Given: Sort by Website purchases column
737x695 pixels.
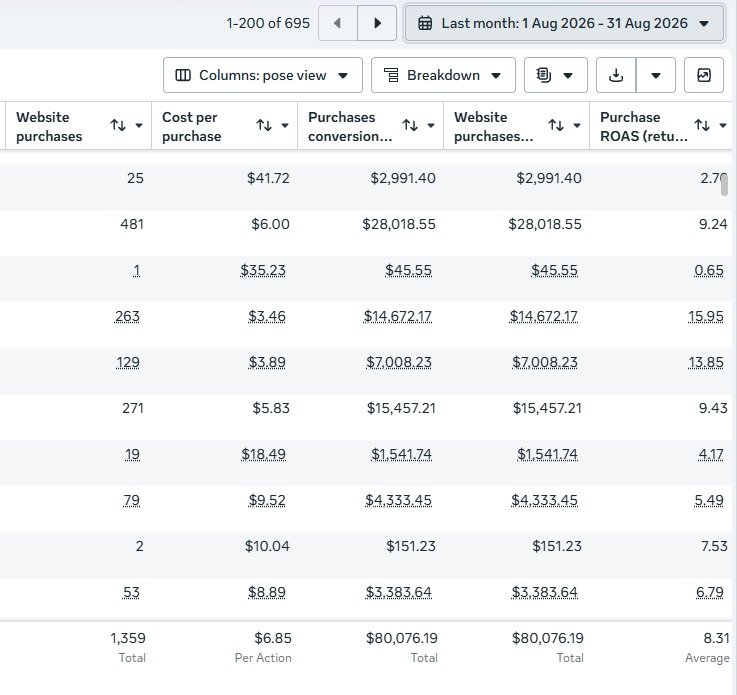Looking at the screenshot, I should tap(118, 125).
